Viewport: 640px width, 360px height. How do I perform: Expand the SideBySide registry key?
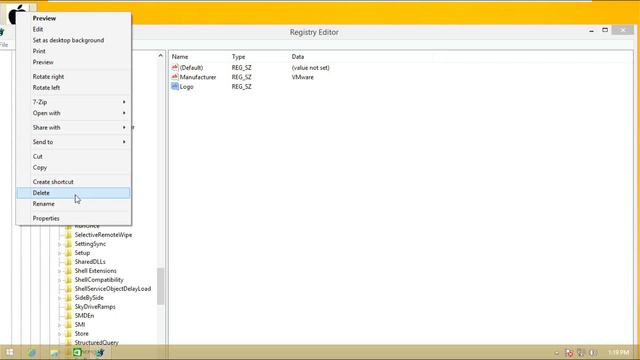point(60,298)
